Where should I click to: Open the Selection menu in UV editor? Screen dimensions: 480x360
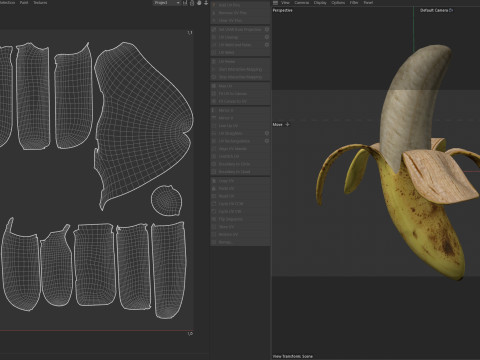point(7,3)
